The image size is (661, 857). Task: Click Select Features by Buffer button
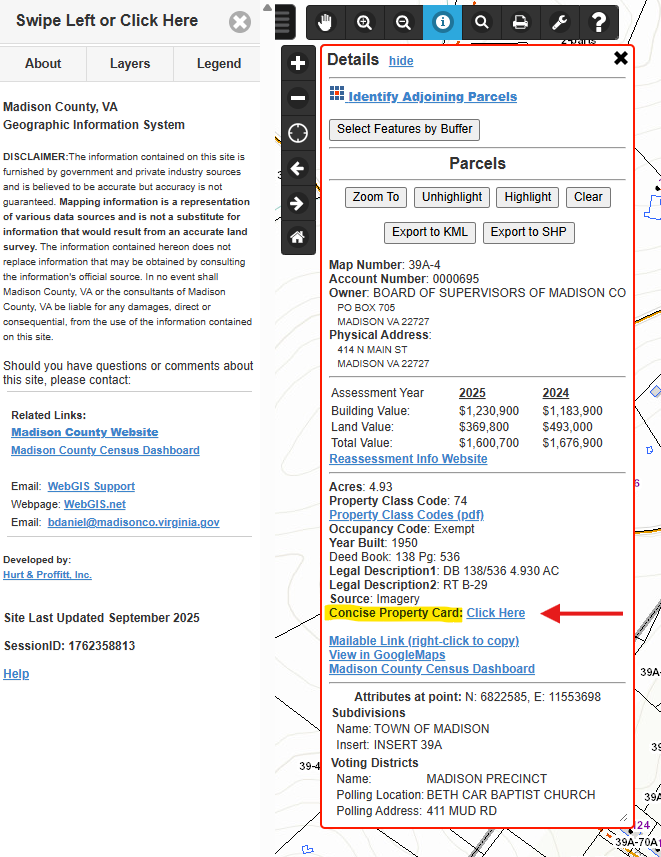coord(405,130)
